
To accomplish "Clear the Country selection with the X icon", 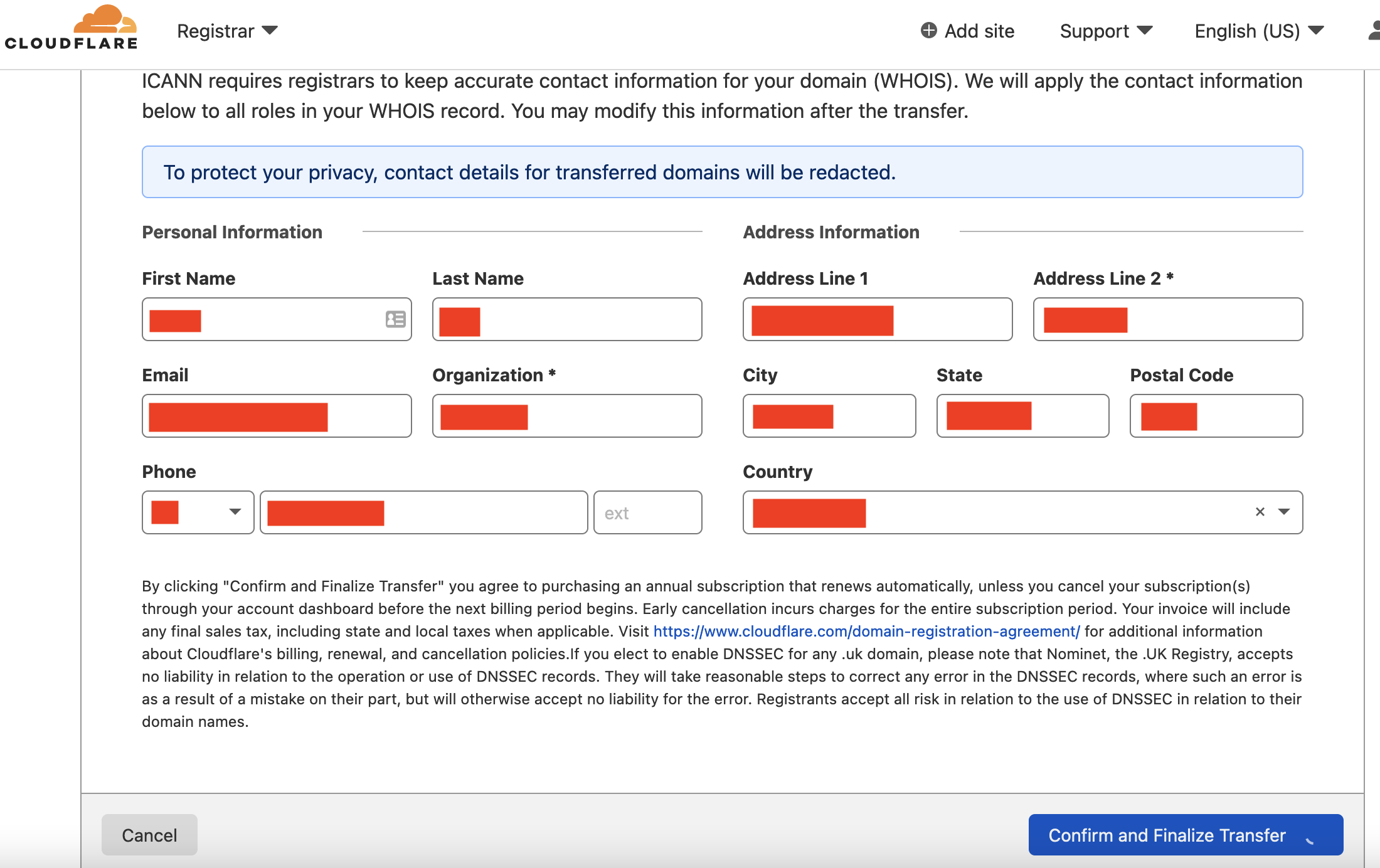I will [1260, 512].
